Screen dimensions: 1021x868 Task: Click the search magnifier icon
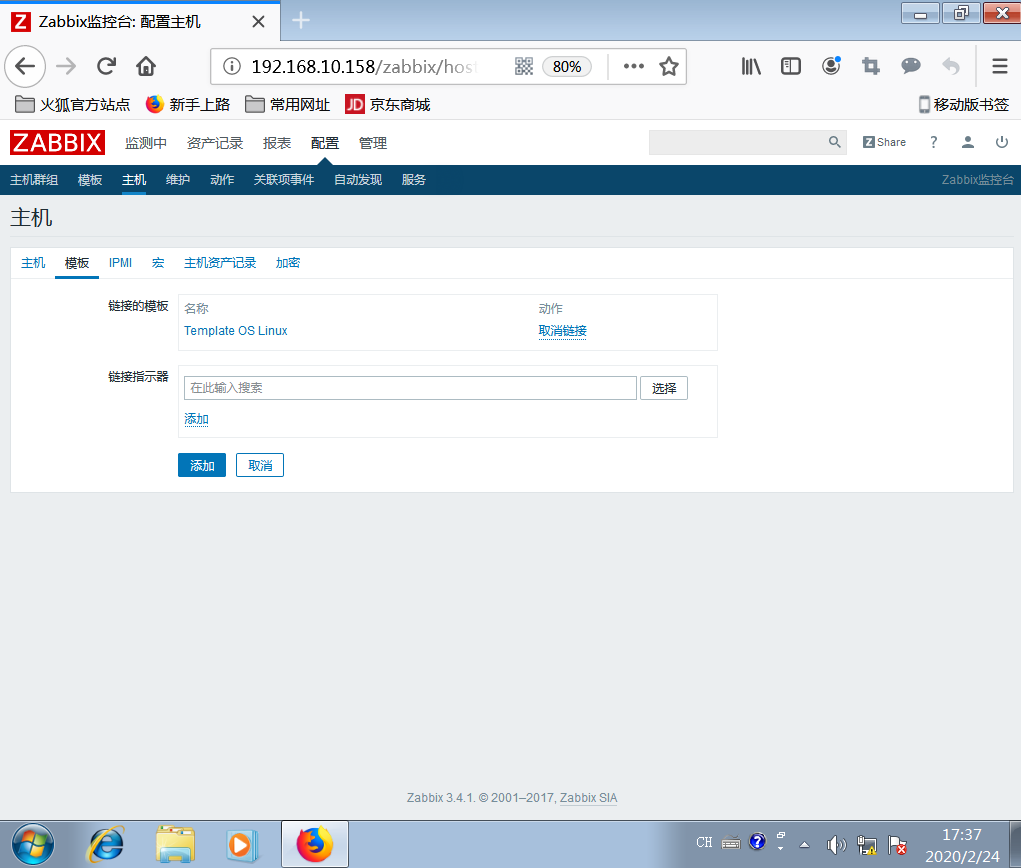click(835, 142)
